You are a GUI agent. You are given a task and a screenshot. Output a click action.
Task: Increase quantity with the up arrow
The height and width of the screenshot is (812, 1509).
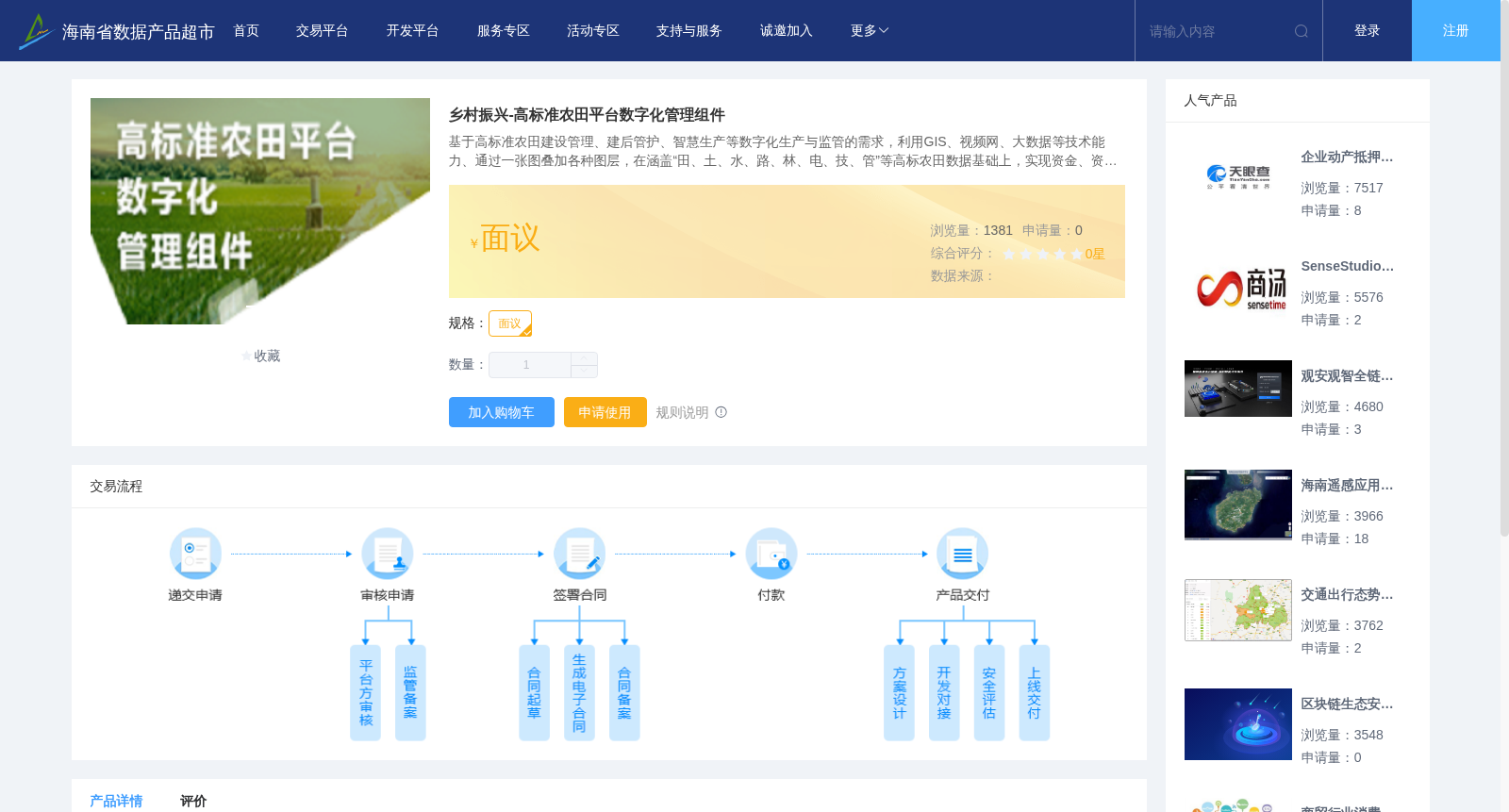[x=585, y=358]
